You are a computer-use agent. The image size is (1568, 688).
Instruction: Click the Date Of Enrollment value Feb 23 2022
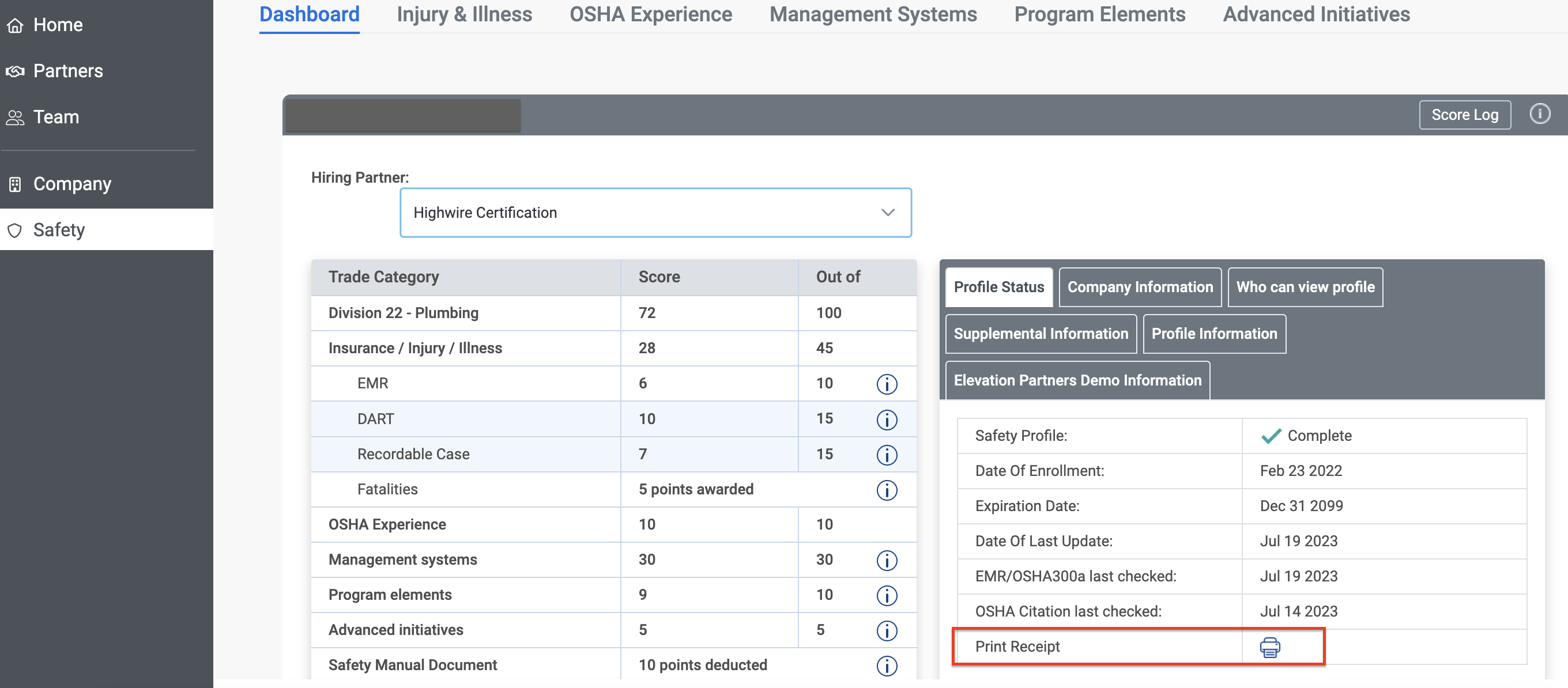point(1301,471)
